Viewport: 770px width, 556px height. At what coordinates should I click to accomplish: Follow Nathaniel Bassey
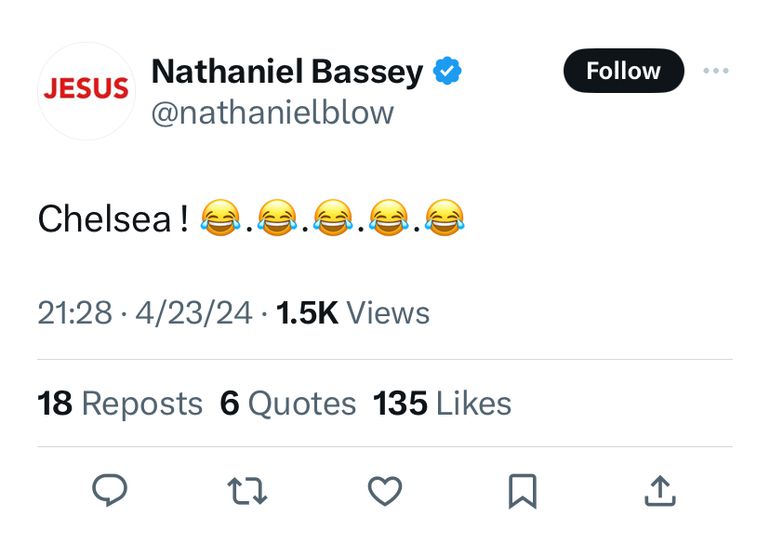pos(623,71)
